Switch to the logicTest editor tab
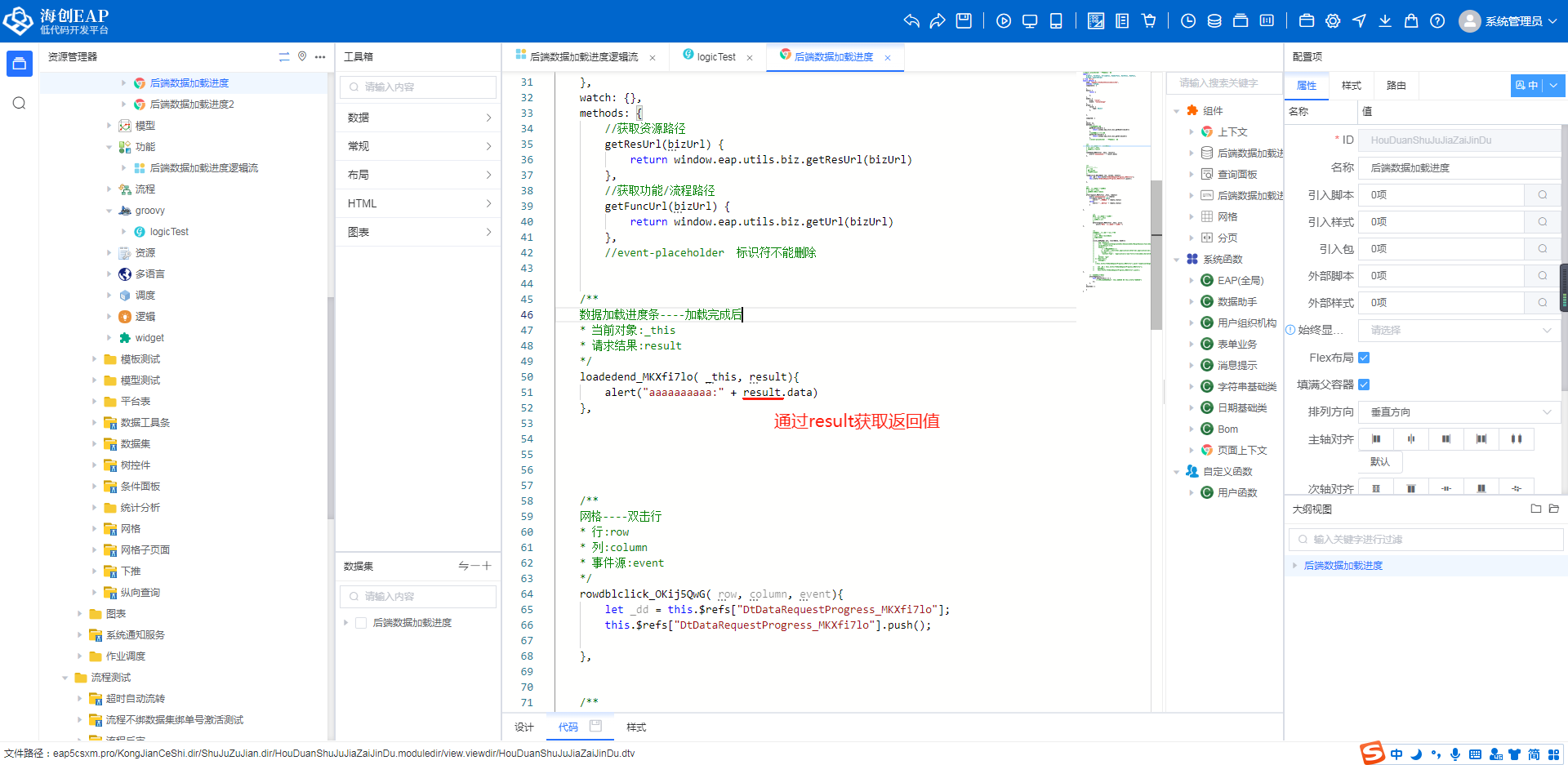This screenshot has width=1568, height=765. point(715,57)
